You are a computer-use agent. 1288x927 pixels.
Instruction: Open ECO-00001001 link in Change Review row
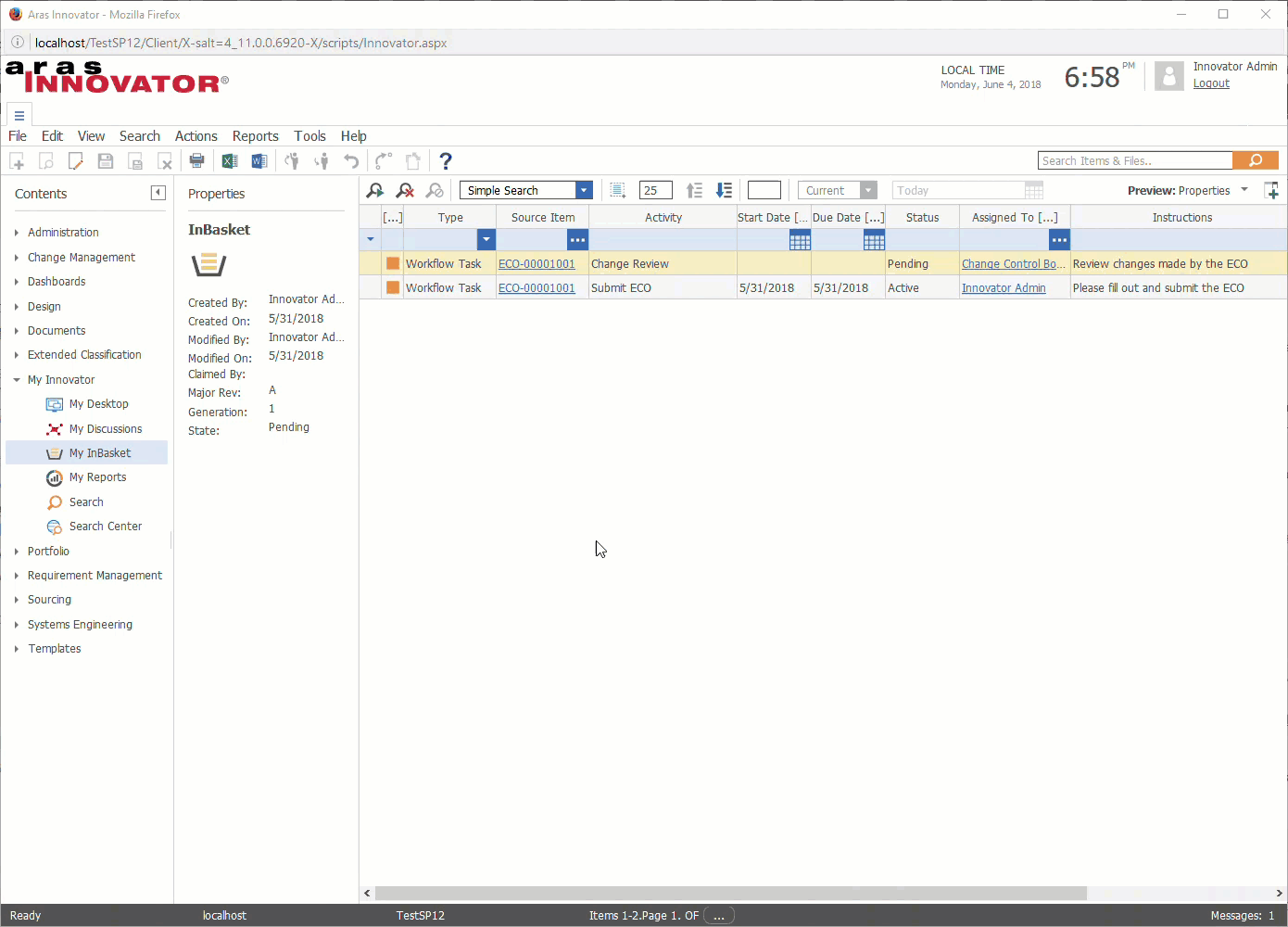tap(537, 264)
